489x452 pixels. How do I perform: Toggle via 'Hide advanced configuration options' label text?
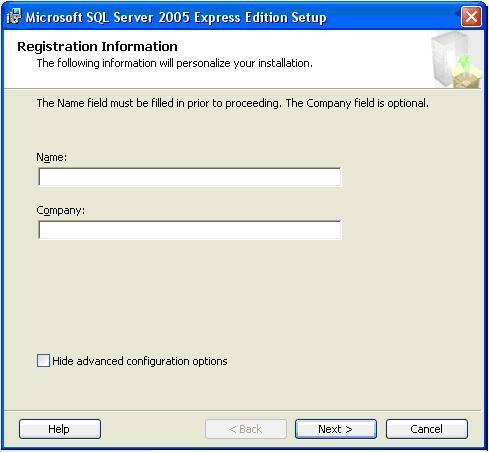pos(140,361)
